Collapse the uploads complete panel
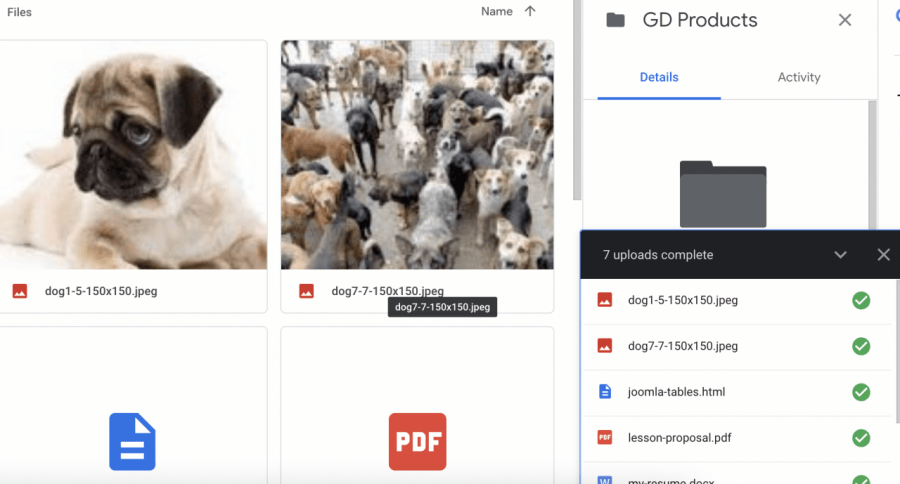Screen dimensions: 900x484 tap(841, 255)
